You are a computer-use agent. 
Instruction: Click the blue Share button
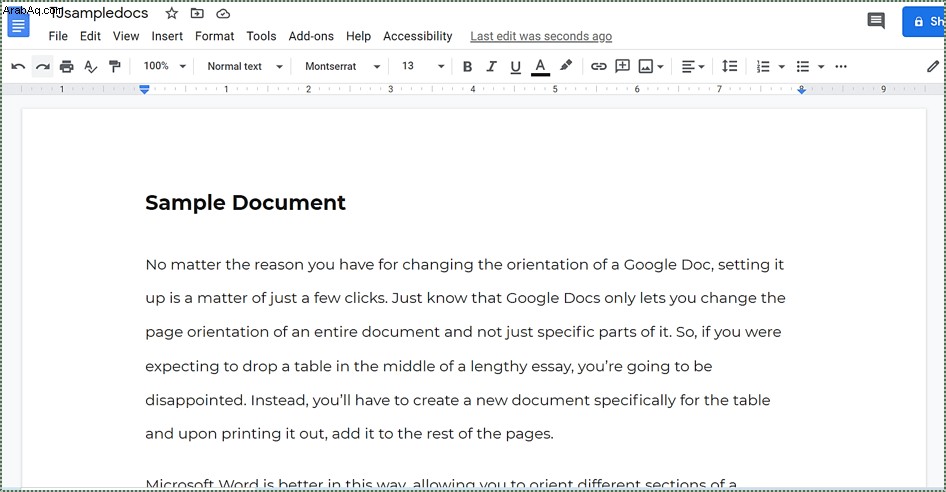point(924,22)
